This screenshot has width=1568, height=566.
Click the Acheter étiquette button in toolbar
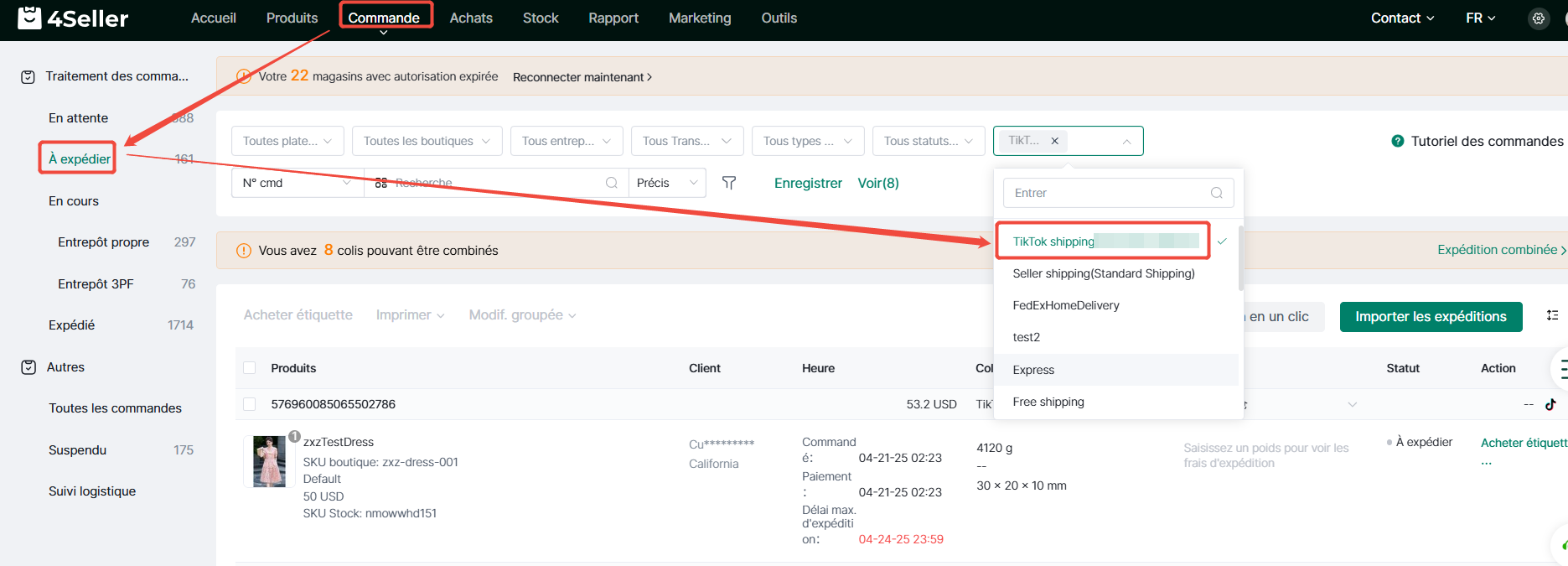pyautogui.click(x=298, y=315)
